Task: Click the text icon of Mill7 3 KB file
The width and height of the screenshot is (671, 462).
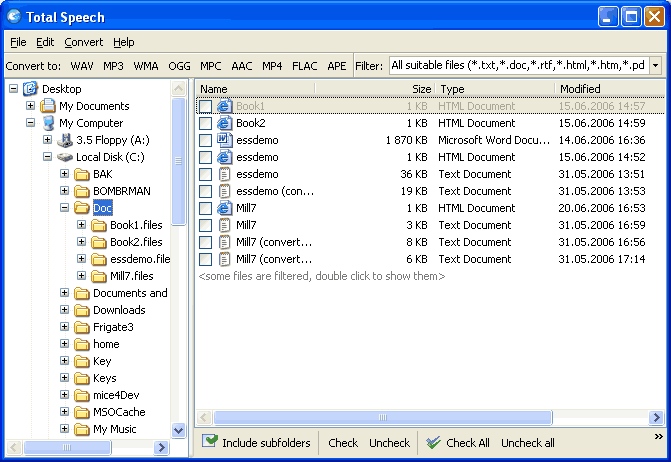Action: (224, 225)
